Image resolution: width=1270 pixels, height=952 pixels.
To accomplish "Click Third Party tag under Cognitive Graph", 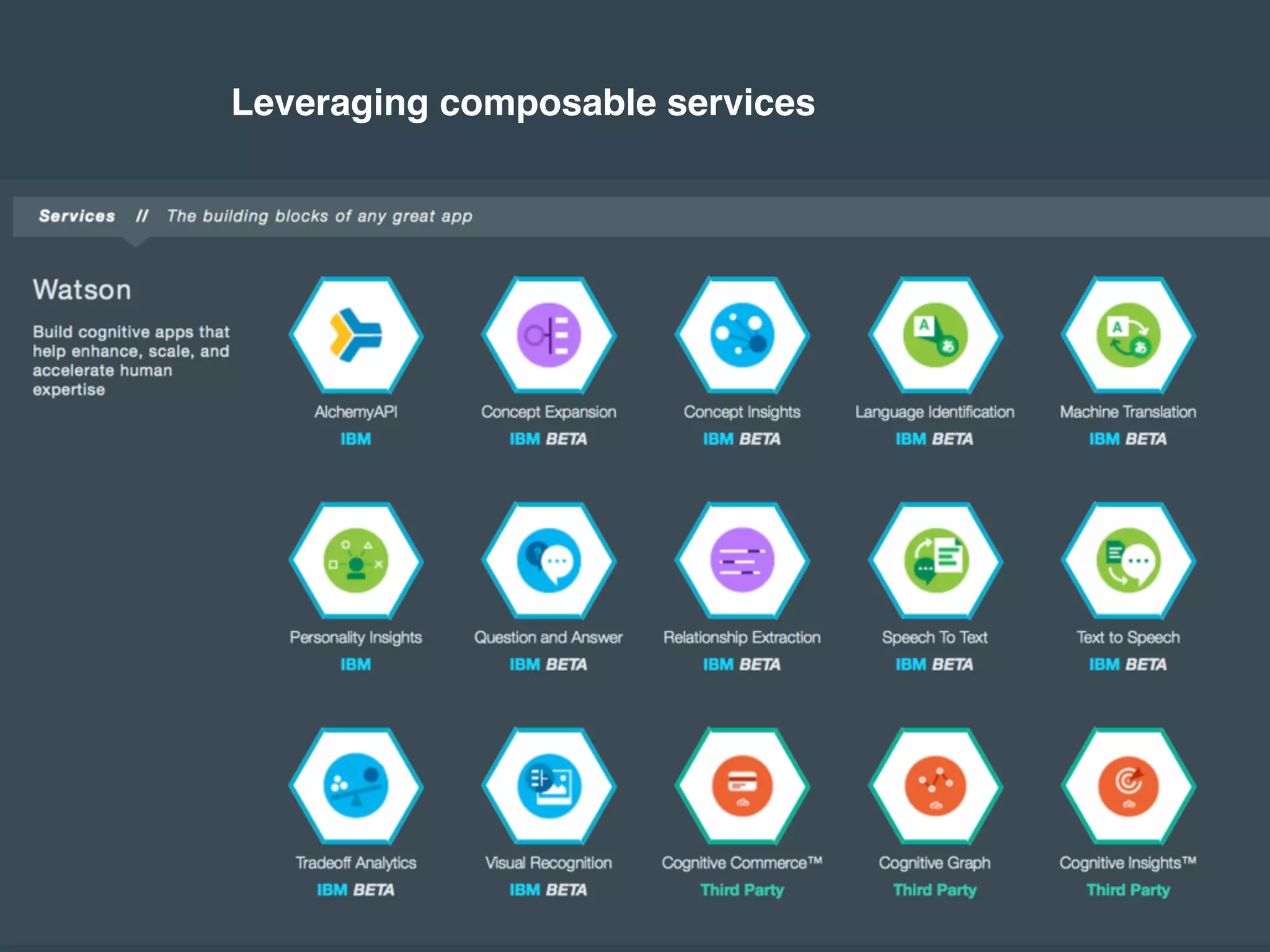I will pyautogui.click(x=935, y=891).
